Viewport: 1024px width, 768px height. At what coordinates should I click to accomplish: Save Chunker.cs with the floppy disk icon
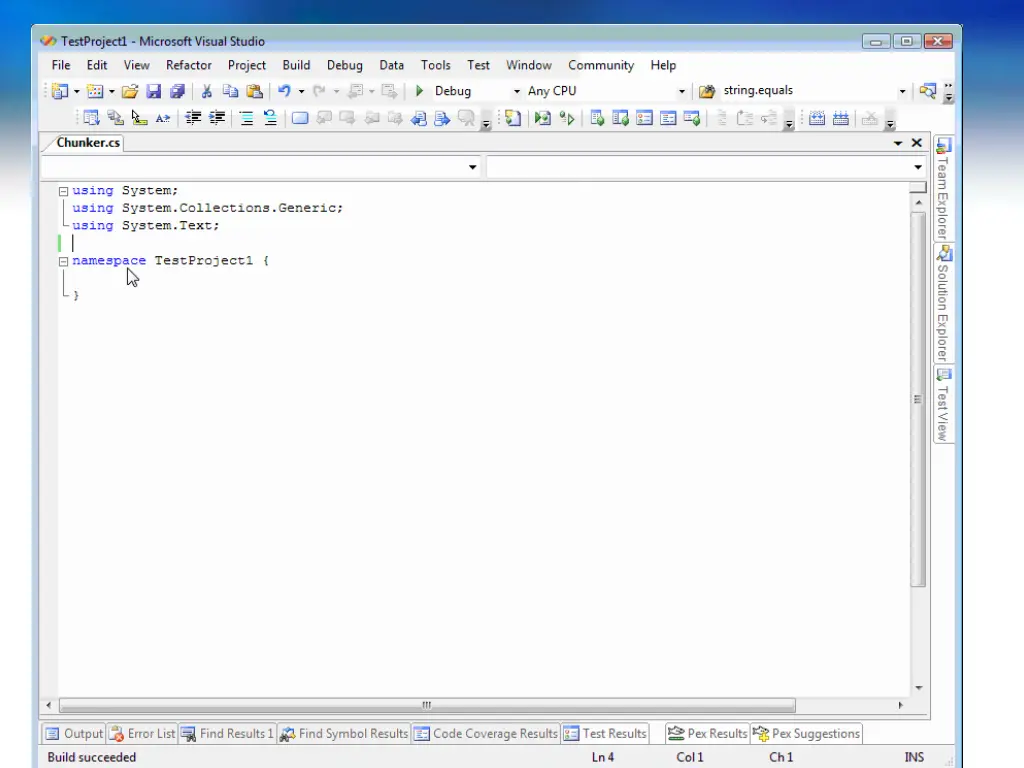(153, 91)
